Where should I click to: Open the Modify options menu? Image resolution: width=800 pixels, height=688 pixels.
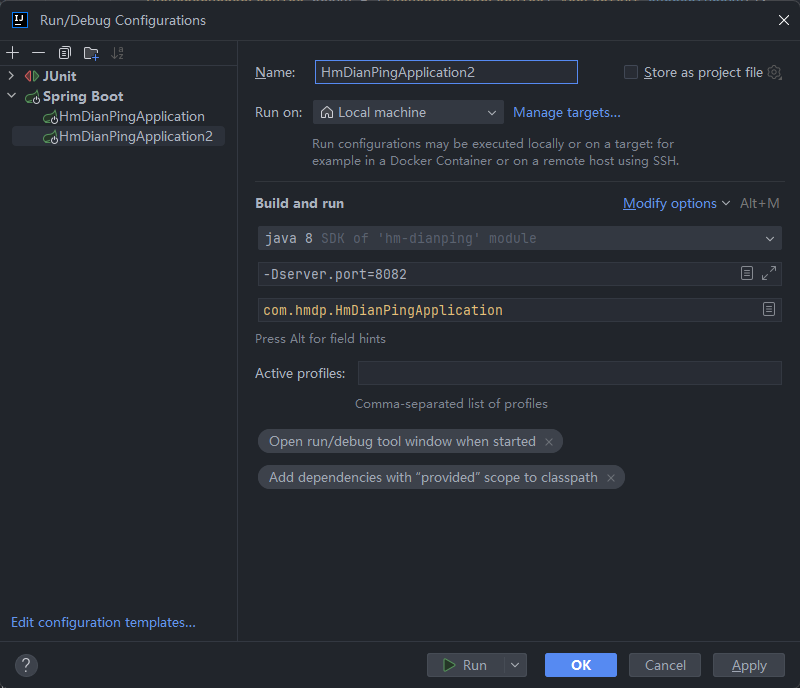coord(676,203)
